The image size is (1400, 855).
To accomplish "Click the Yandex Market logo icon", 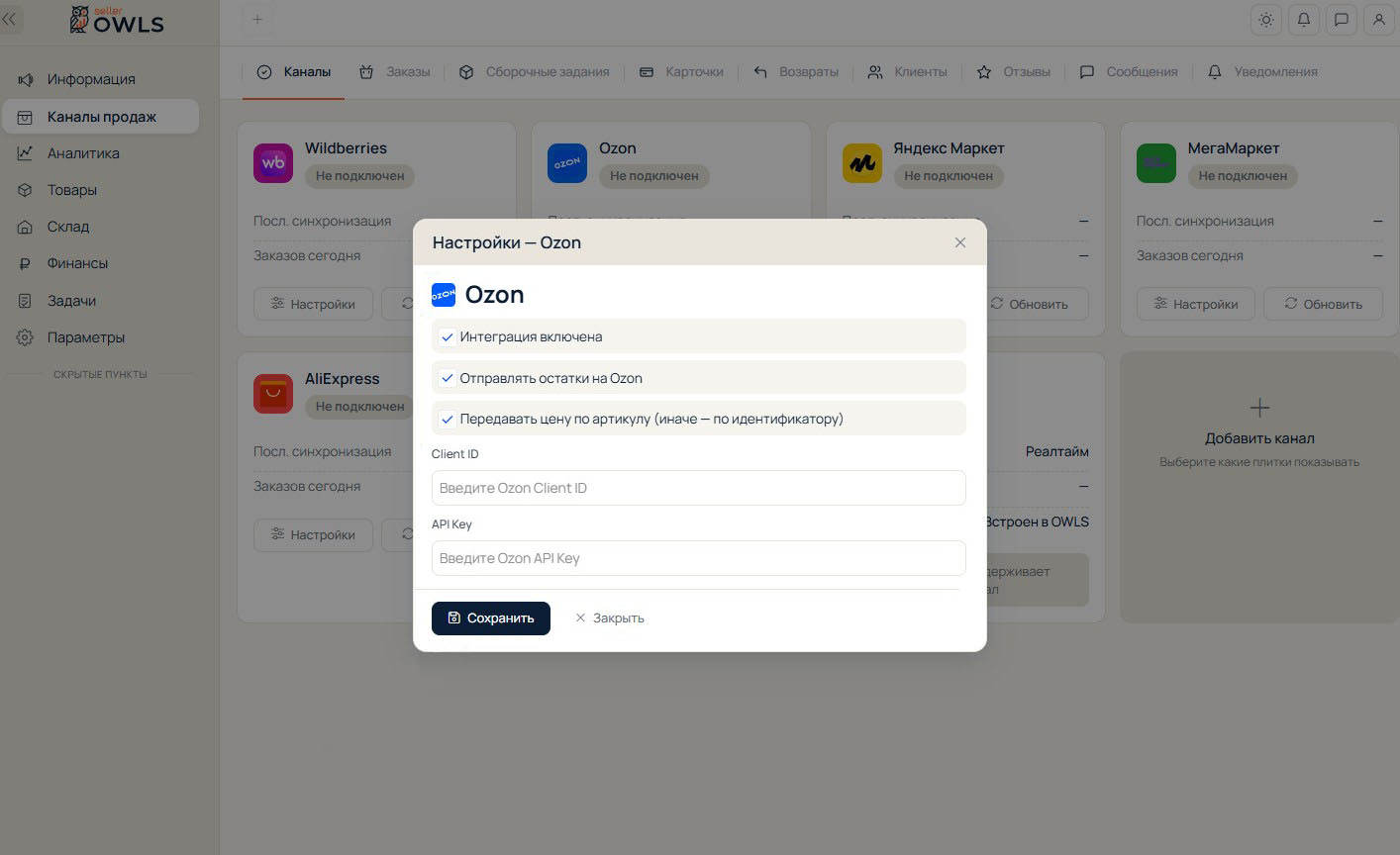I will (862, 163).
